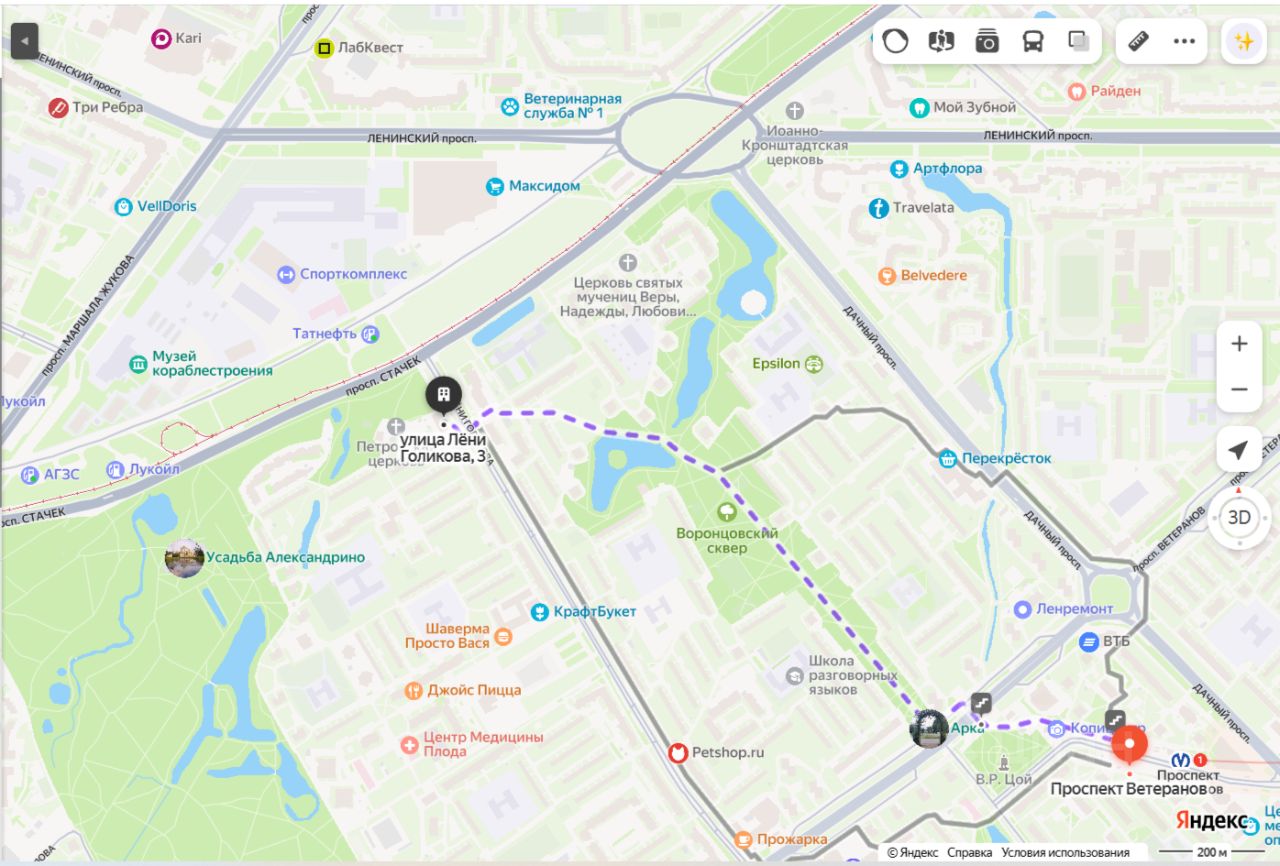Click the улица Лёни Голикова start marker
The width and height of the screenshot is (1280, 866).
(x=444, y=396)
